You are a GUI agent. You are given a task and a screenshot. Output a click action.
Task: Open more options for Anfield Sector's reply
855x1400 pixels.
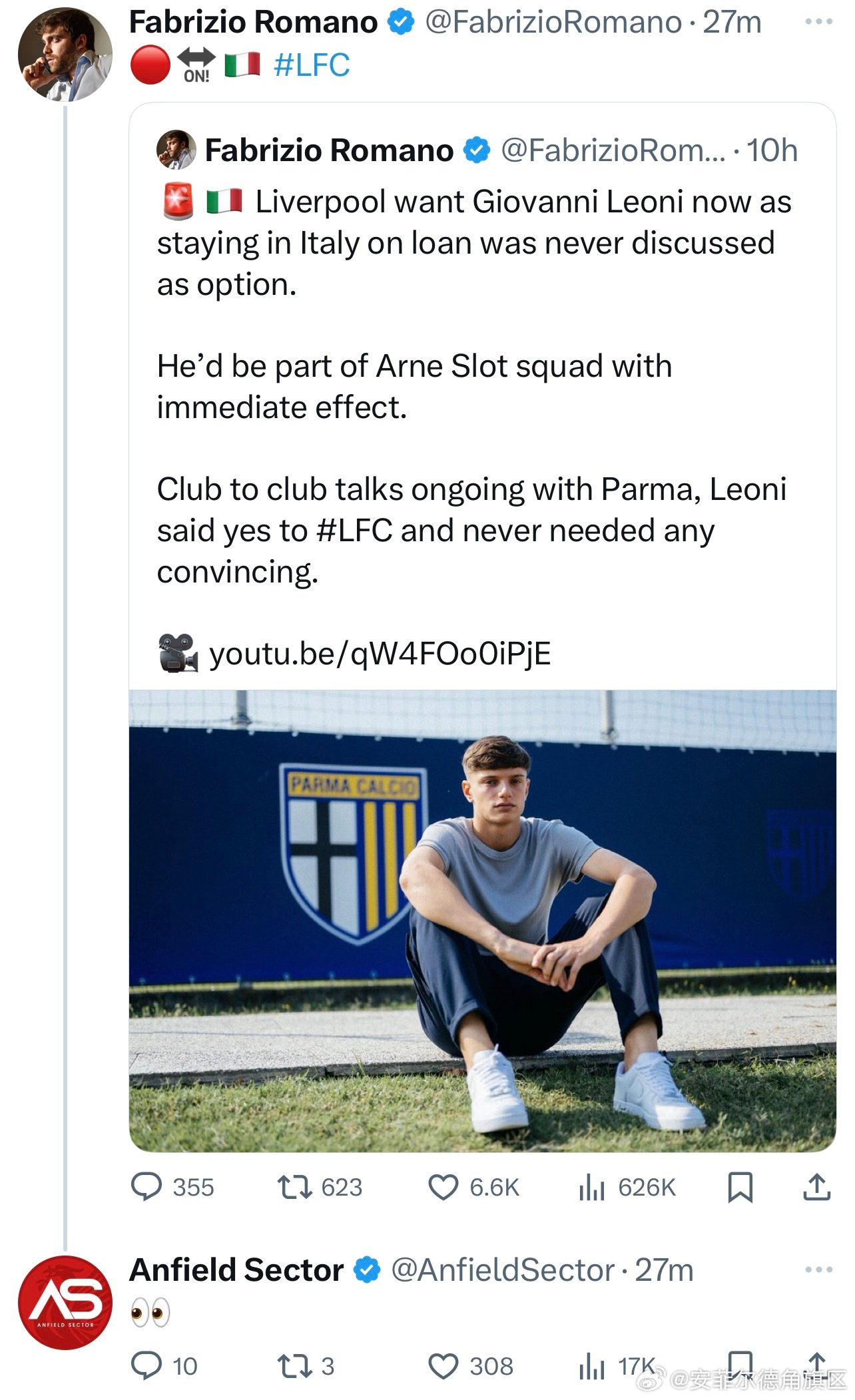[818, 1270]
